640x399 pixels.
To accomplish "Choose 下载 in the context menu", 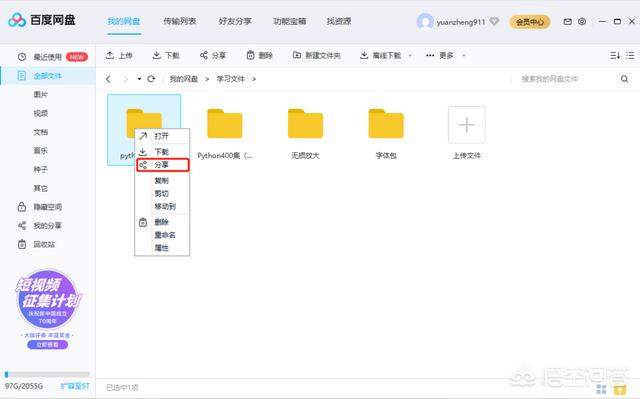I will tap(162, 152).
